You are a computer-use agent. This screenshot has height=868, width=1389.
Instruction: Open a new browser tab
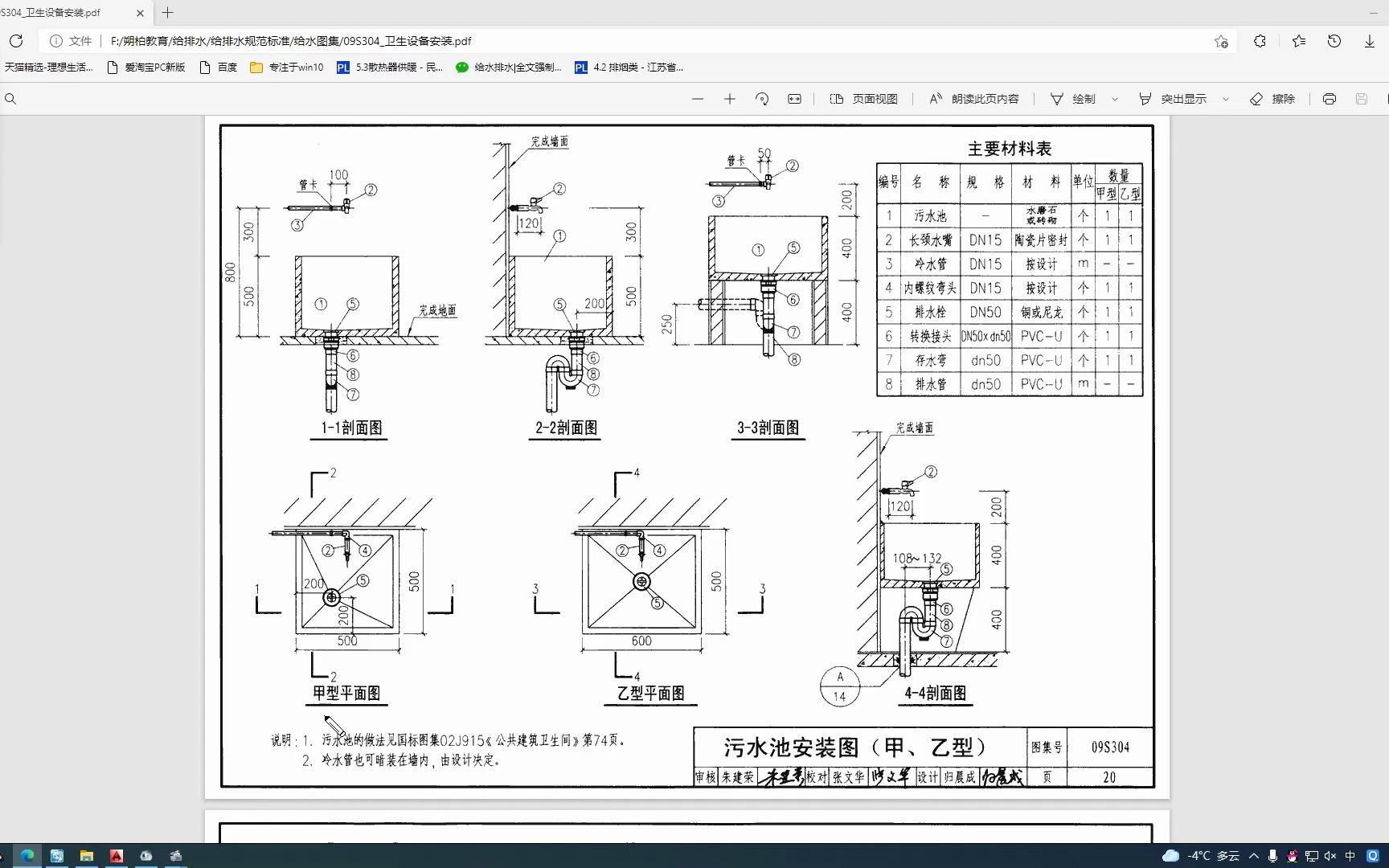[x=167, y=13]
